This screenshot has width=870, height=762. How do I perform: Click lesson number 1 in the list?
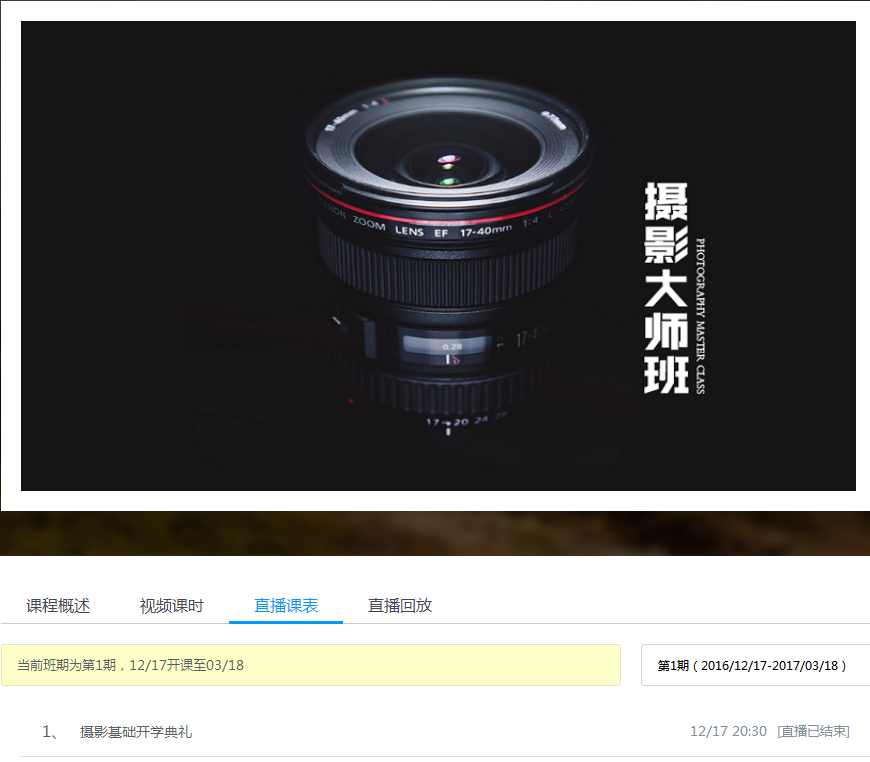click(x=49, y=732)
